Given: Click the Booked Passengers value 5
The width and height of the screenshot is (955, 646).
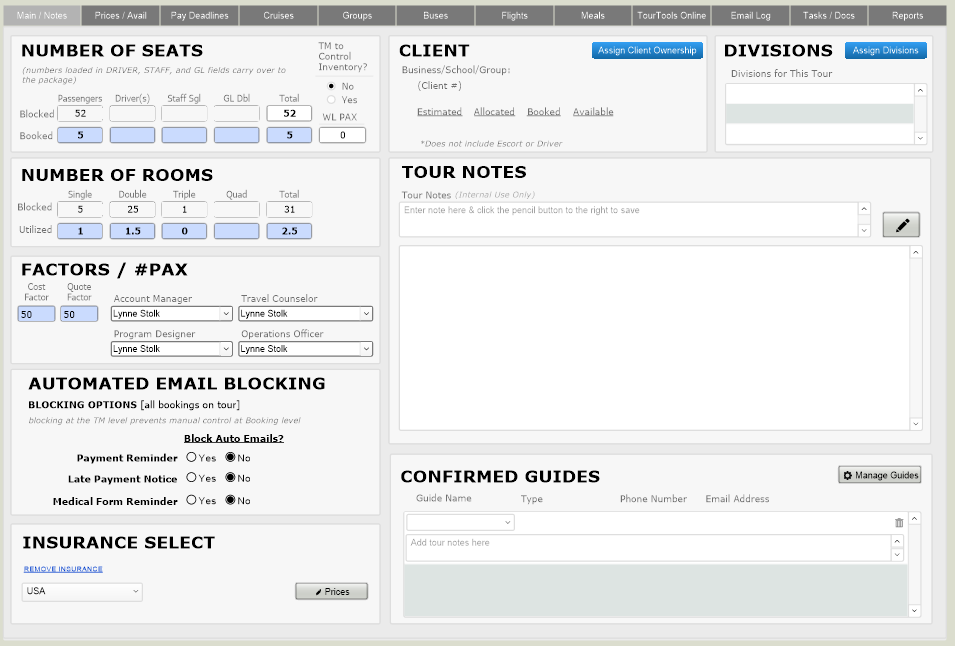Looking at the screenshot, I should [x=80, y=135].
